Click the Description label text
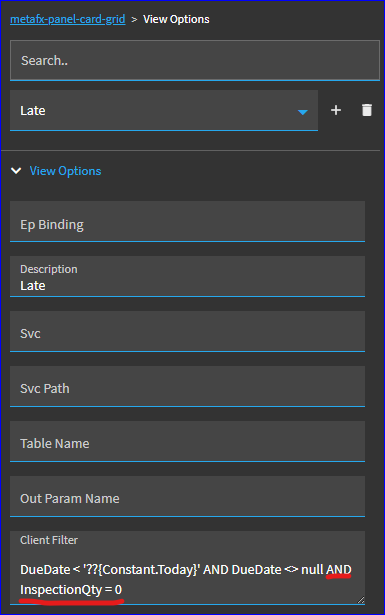 49,269
